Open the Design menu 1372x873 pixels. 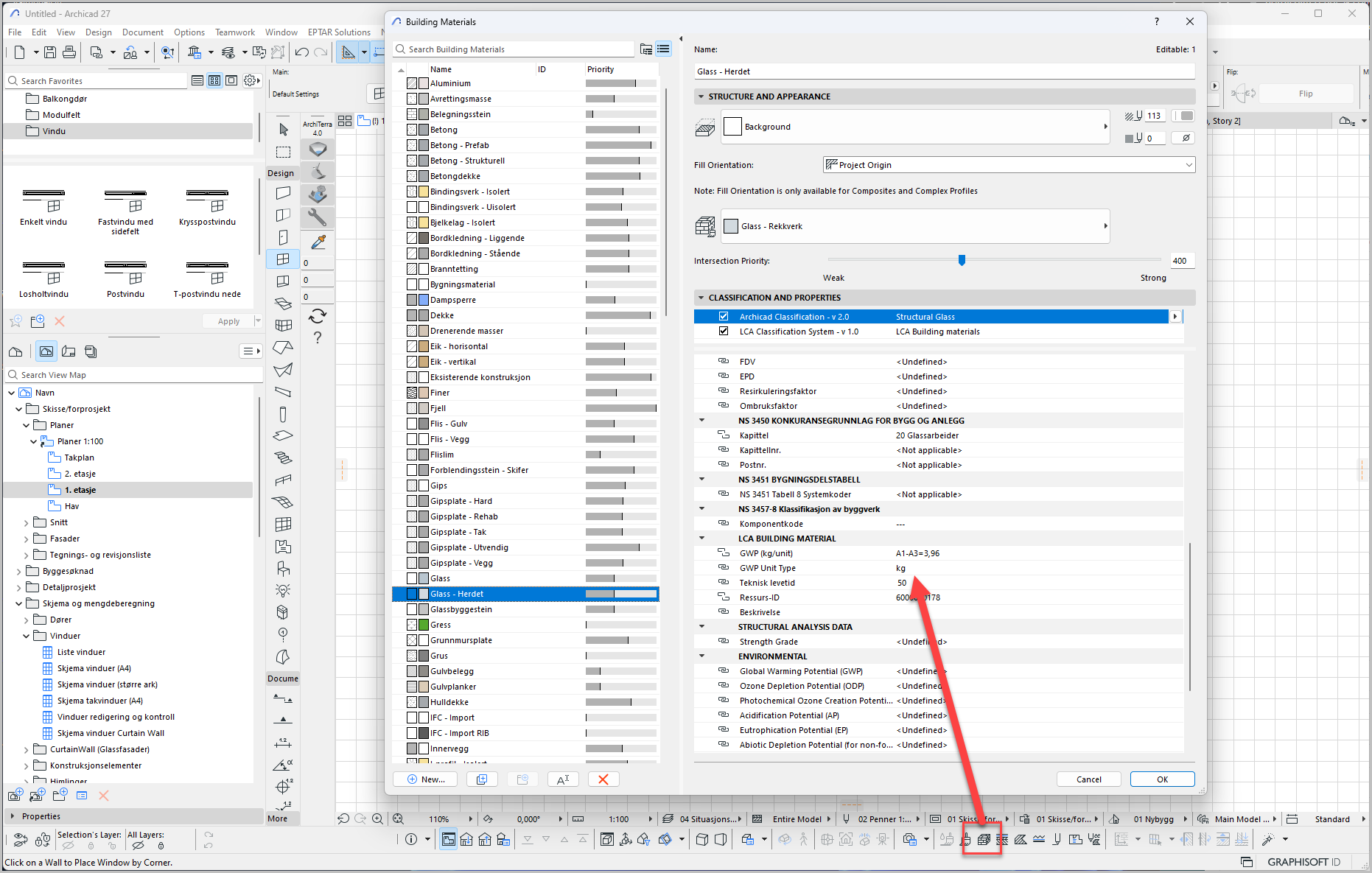98,32
